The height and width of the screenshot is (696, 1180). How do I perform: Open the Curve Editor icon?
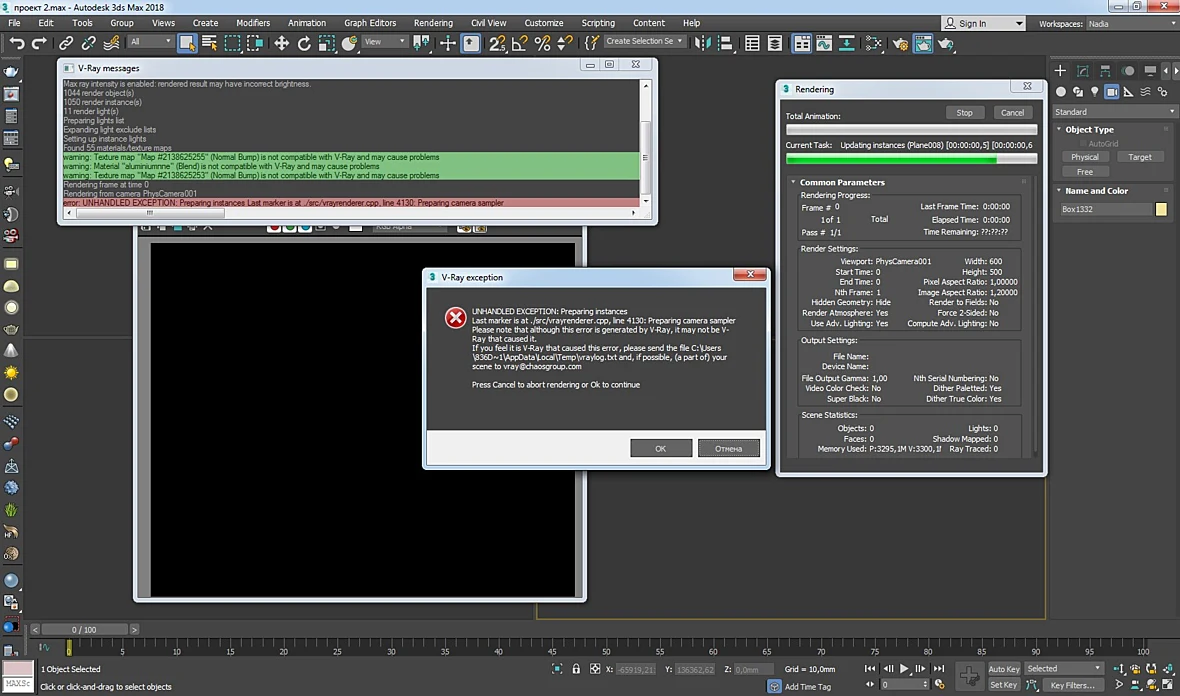pyautogui.click(x=824, y=44)
